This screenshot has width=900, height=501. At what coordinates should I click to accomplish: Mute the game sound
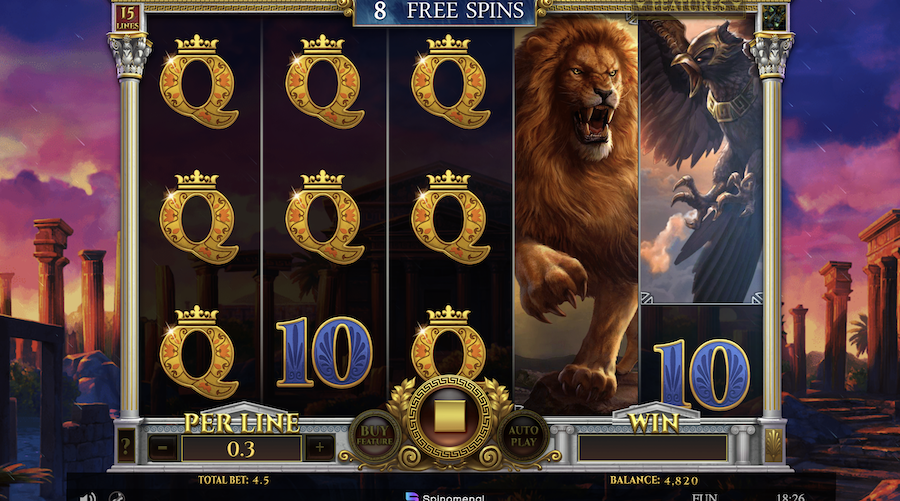pyautogui.click(x=87, y=496)
